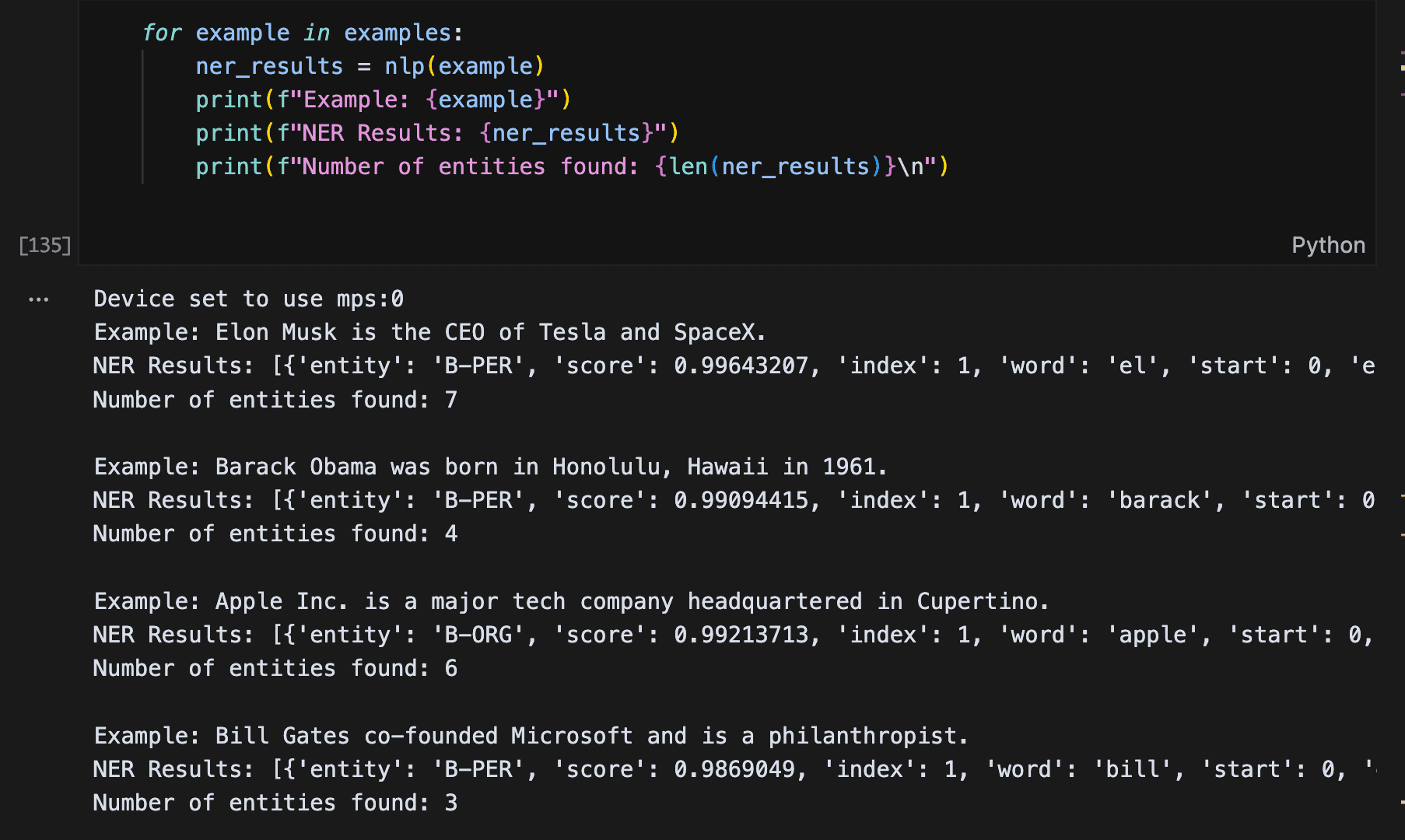Screen dimensions: 1405x840
Task: Click the Apple Inc. example output line
Action: point(571,601)
